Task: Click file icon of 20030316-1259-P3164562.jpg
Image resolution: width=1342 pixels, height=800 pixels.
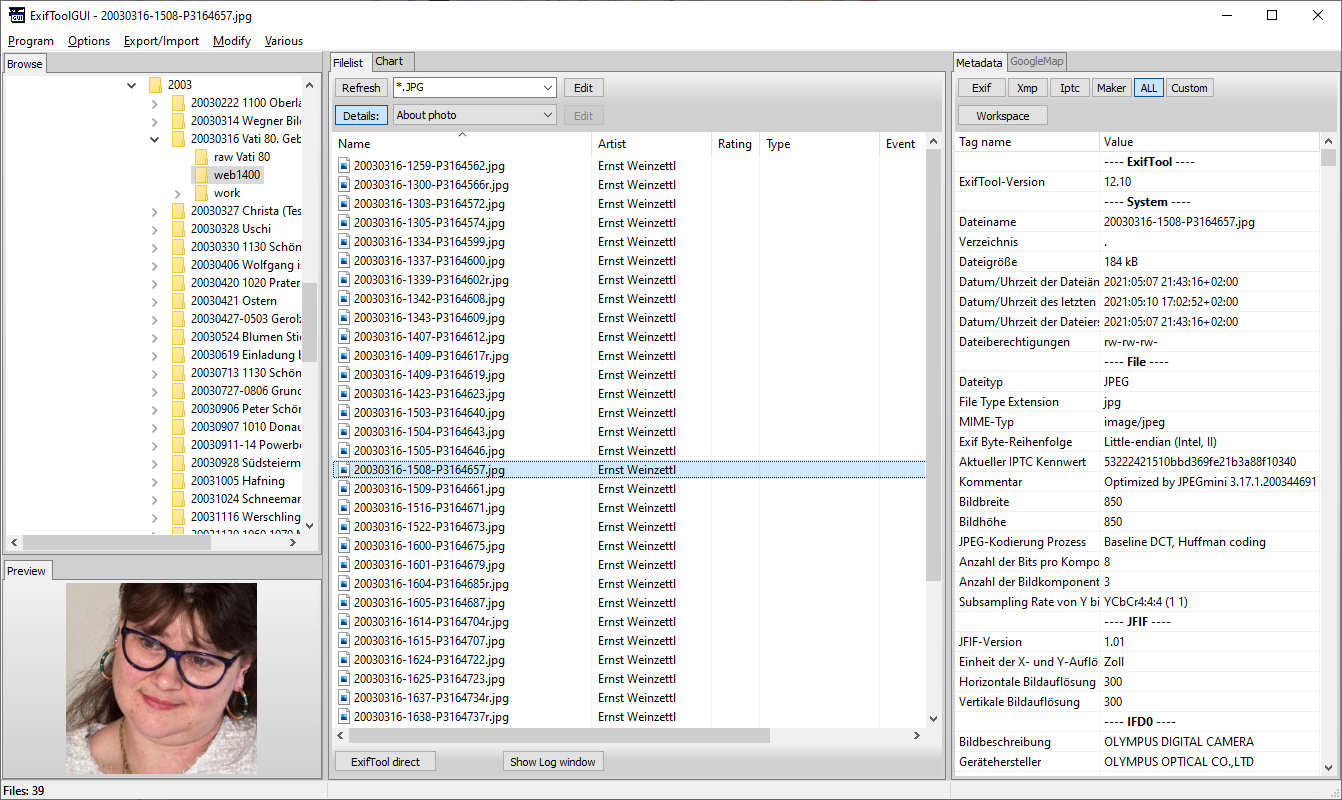Action: [344, 166]
